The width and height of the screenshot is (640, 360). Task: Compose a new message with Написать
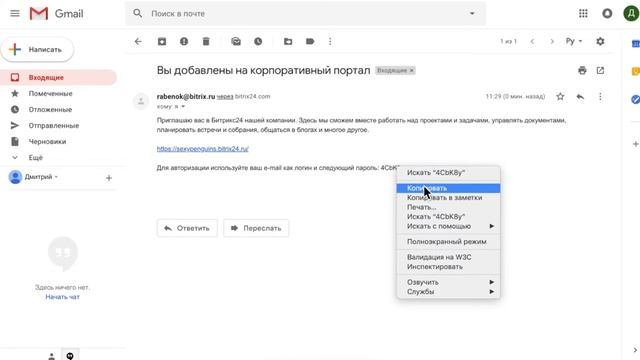click(37, 49)
